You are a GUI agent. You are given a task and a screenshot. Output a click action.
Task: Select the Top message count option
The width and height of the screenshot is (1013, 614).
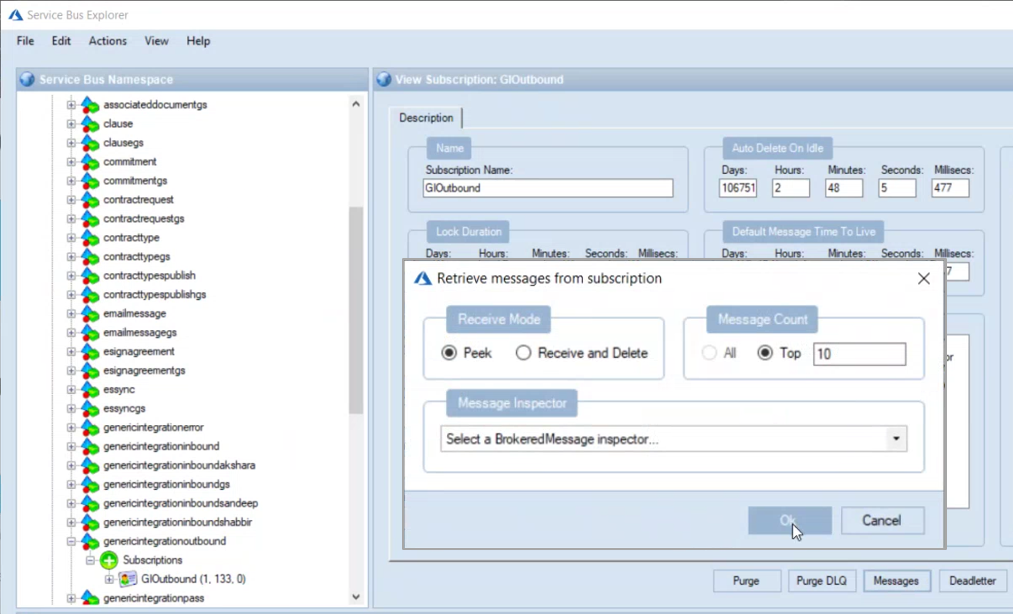pos(765,353)
